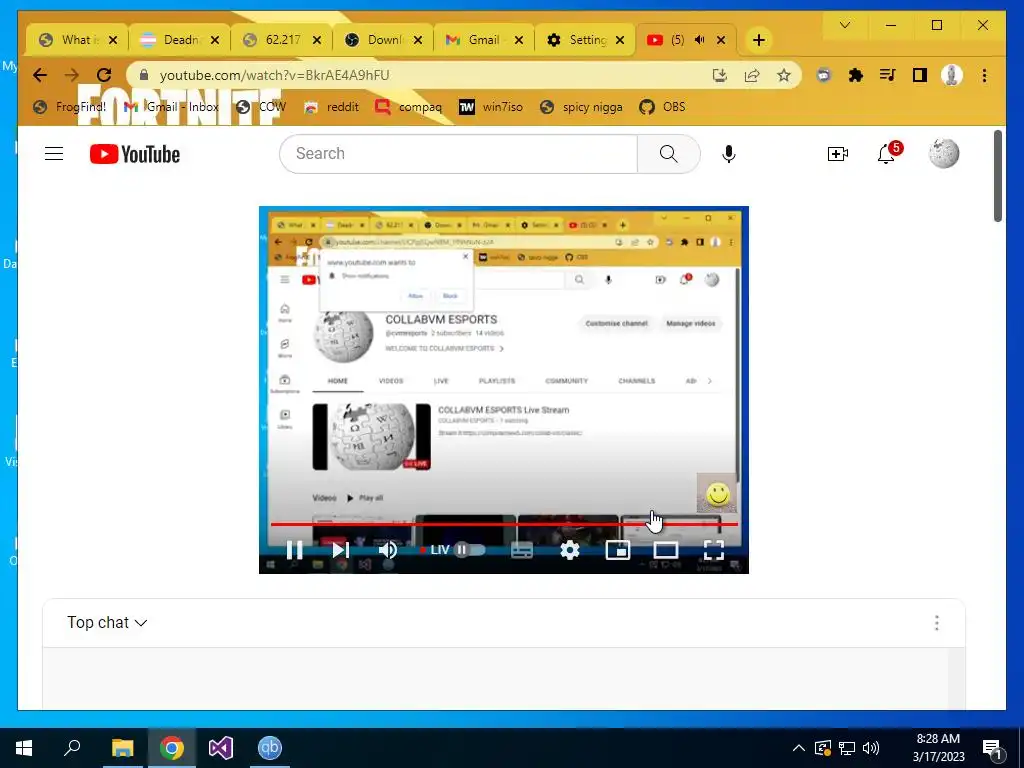Open the taskbar clock and date
Image resolution: width=1024 pixels, height=768 pixels.
[938, 748]
